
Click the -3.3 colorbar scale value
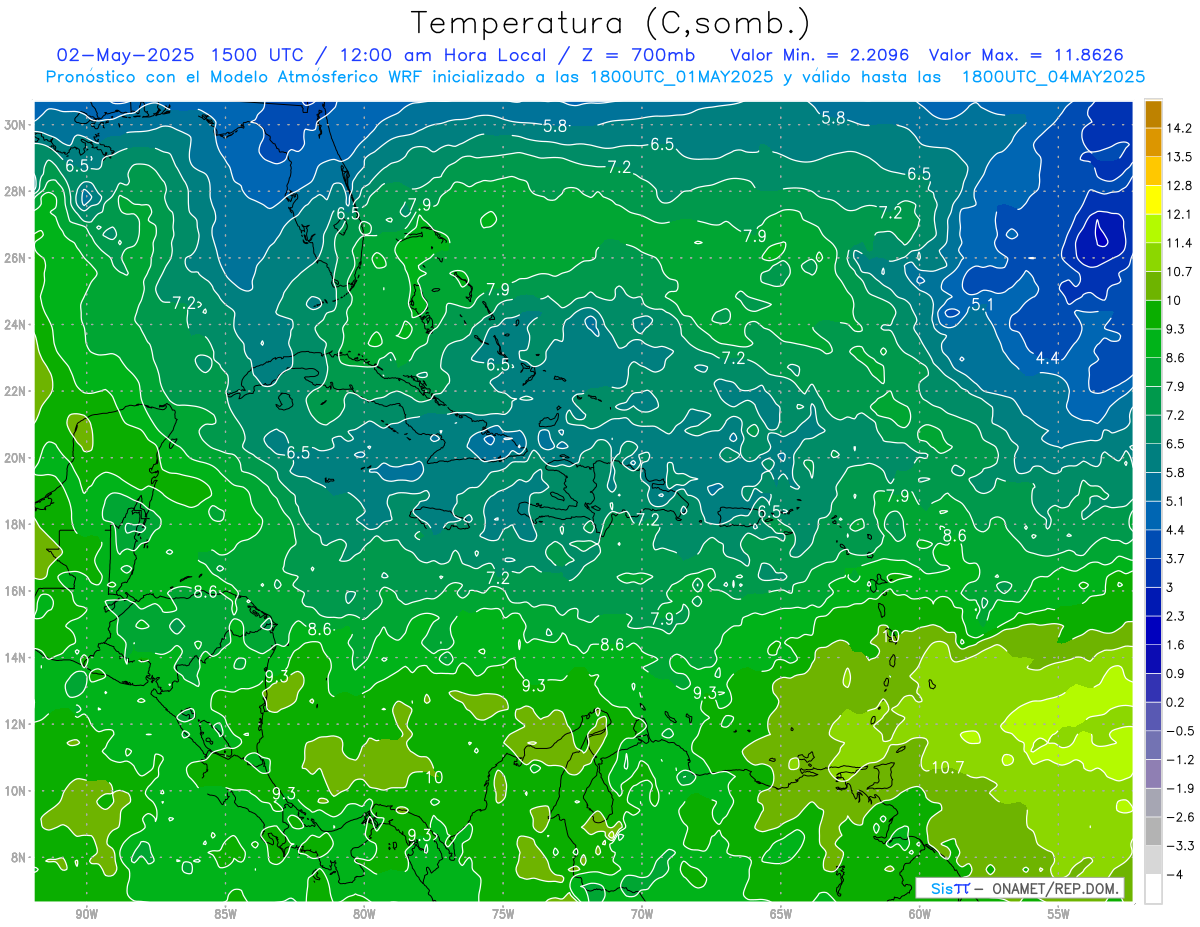tap(1180, 846)
